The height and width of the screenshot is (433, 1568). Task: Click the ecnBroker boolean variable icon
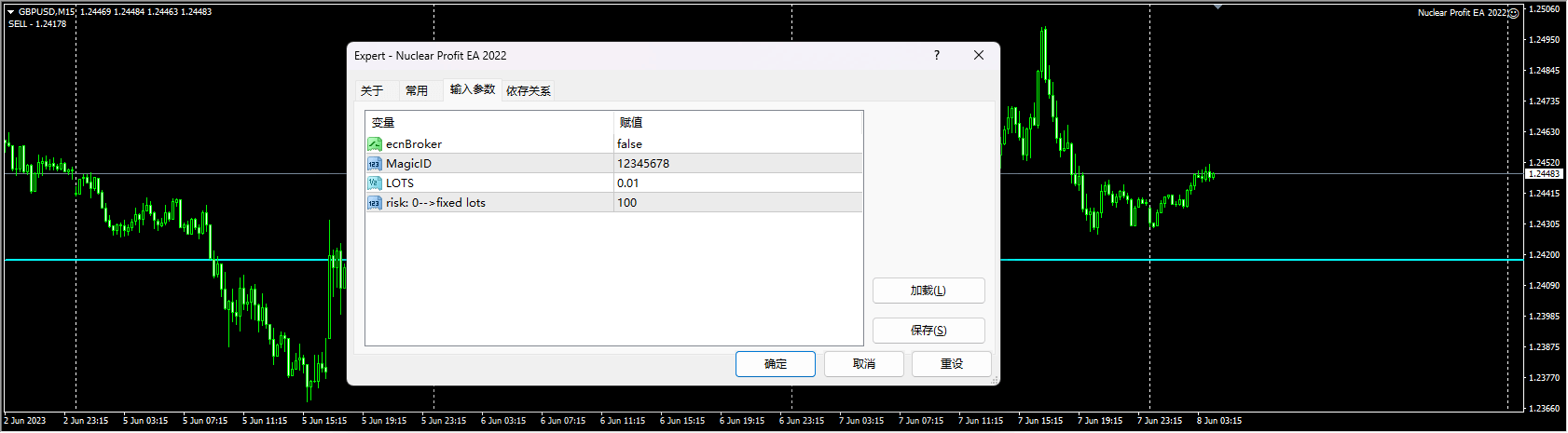coord(374,144)
